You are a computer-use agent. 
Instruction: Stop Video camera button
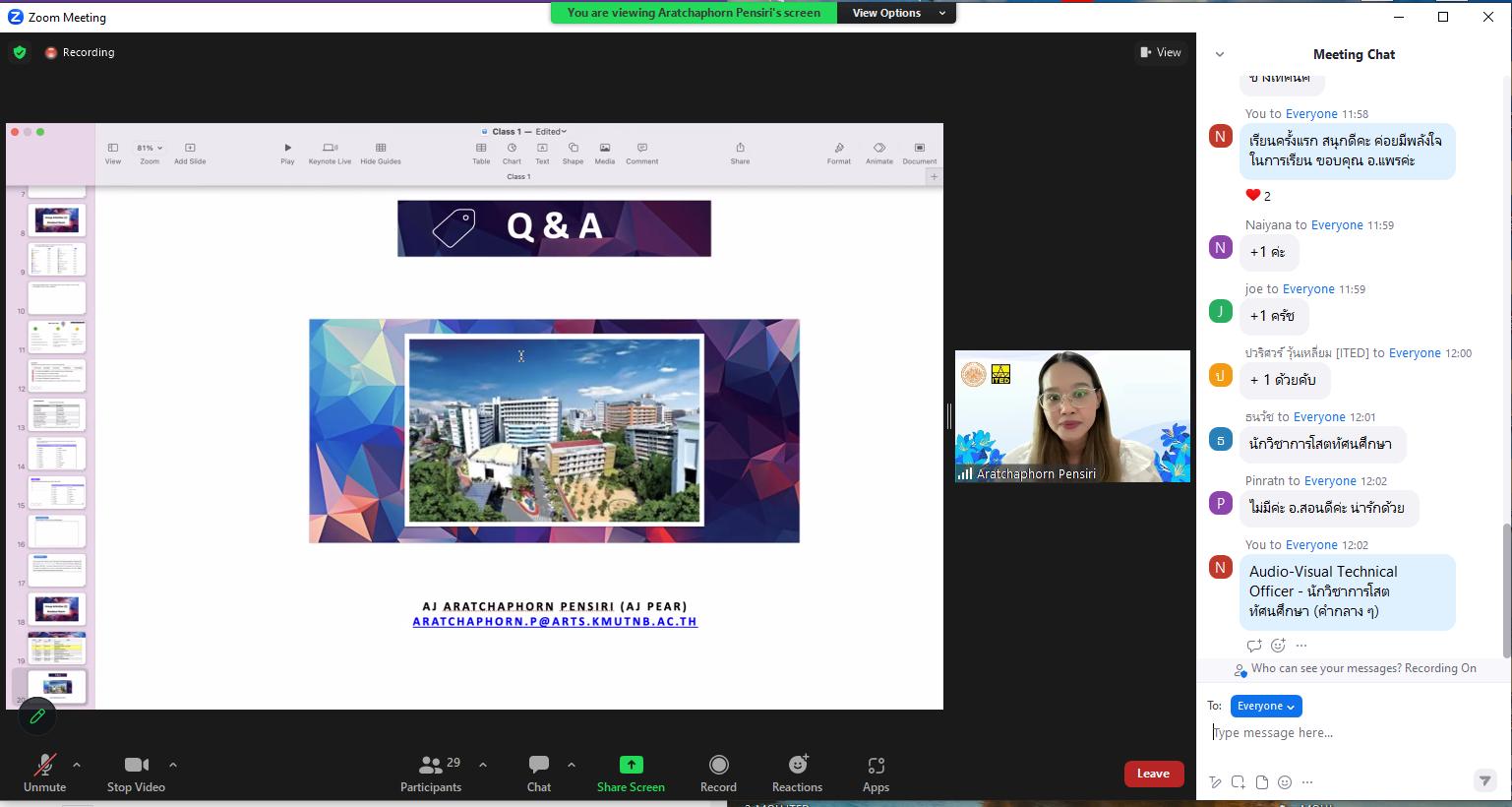pyautogui.click(x=136, y=773)
